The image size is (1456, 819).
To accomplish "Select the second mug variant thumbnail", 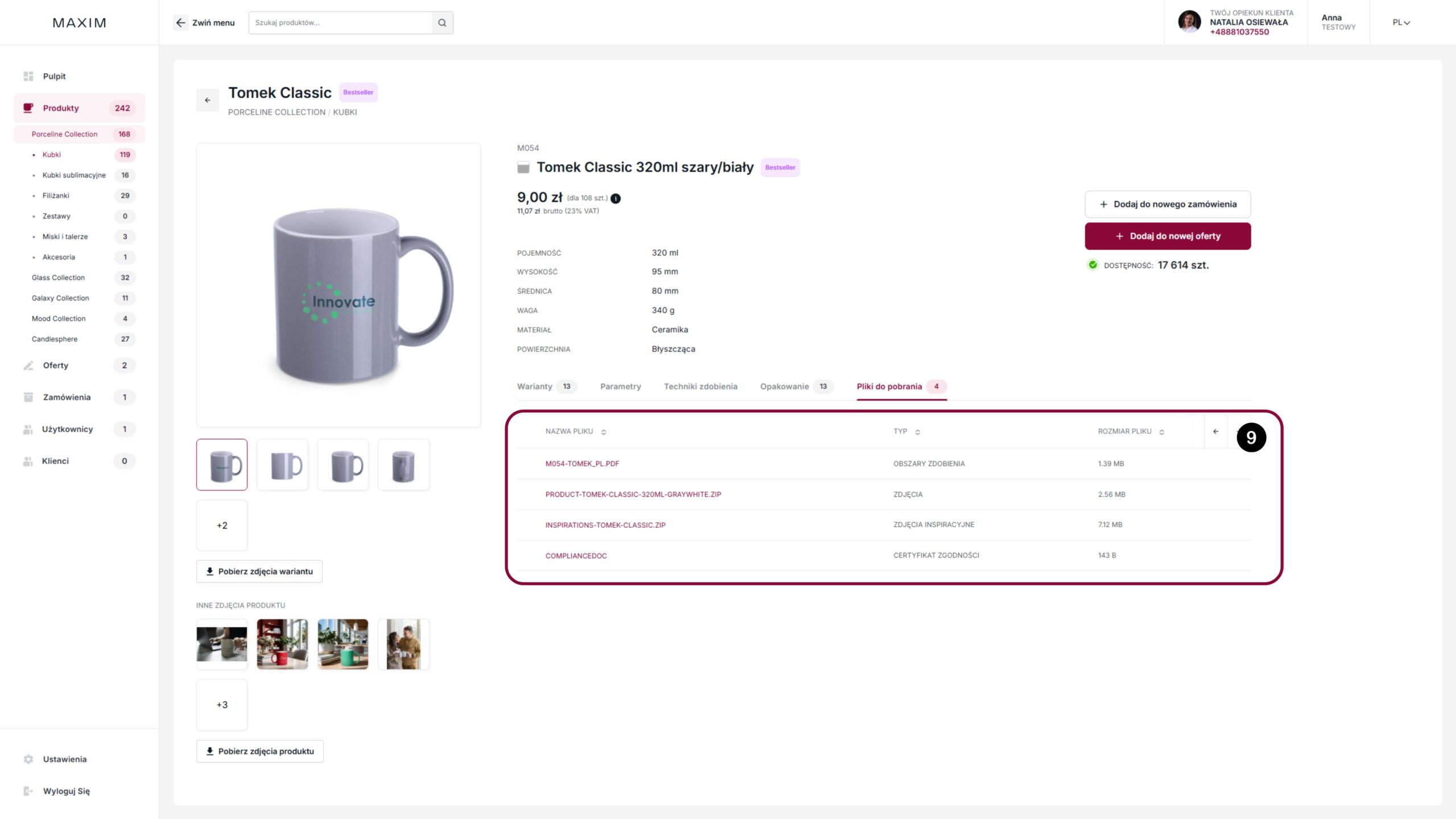I will (283, 465).
